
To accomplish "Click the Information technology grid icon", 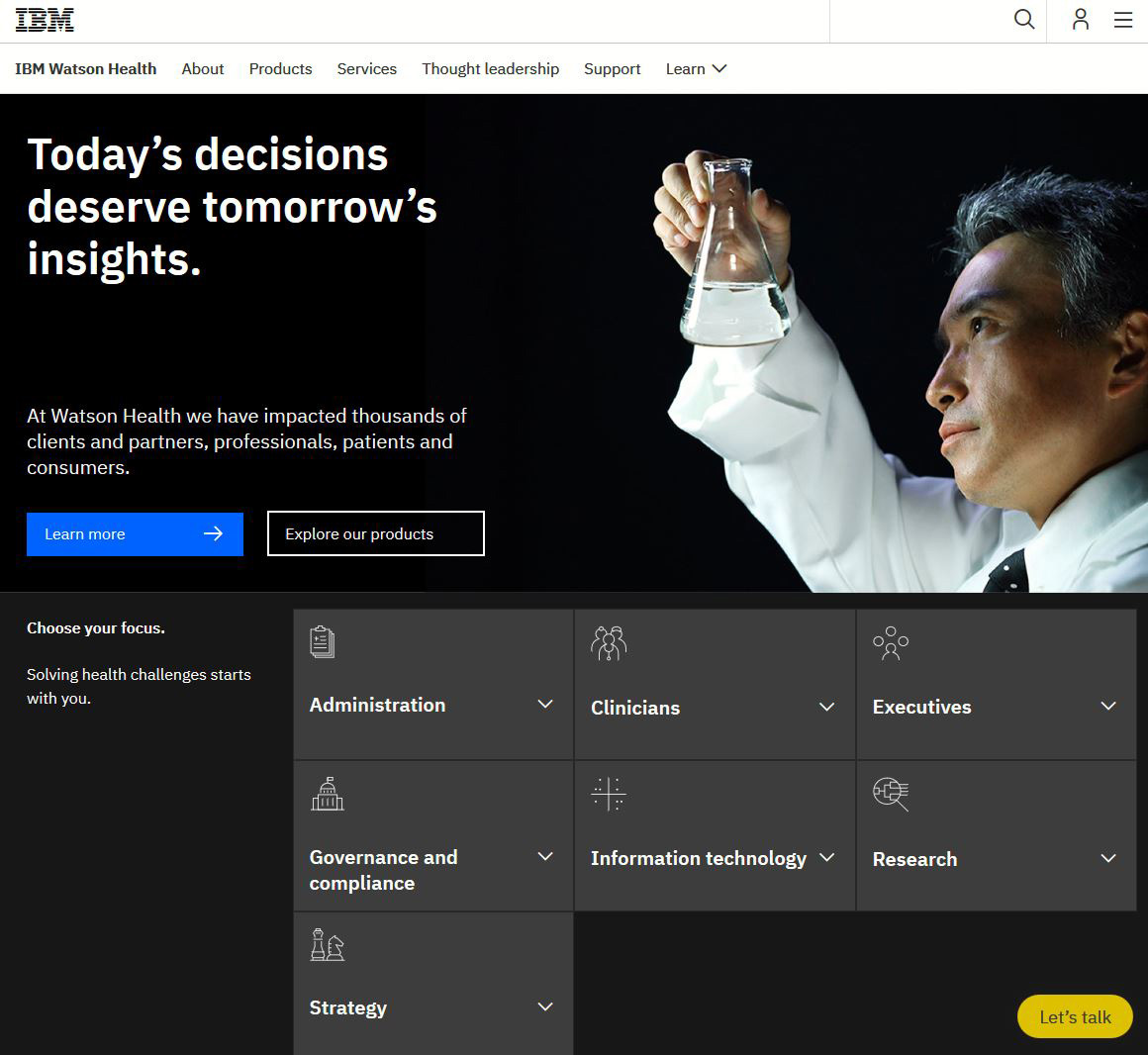I will click(x=609, y=795).
